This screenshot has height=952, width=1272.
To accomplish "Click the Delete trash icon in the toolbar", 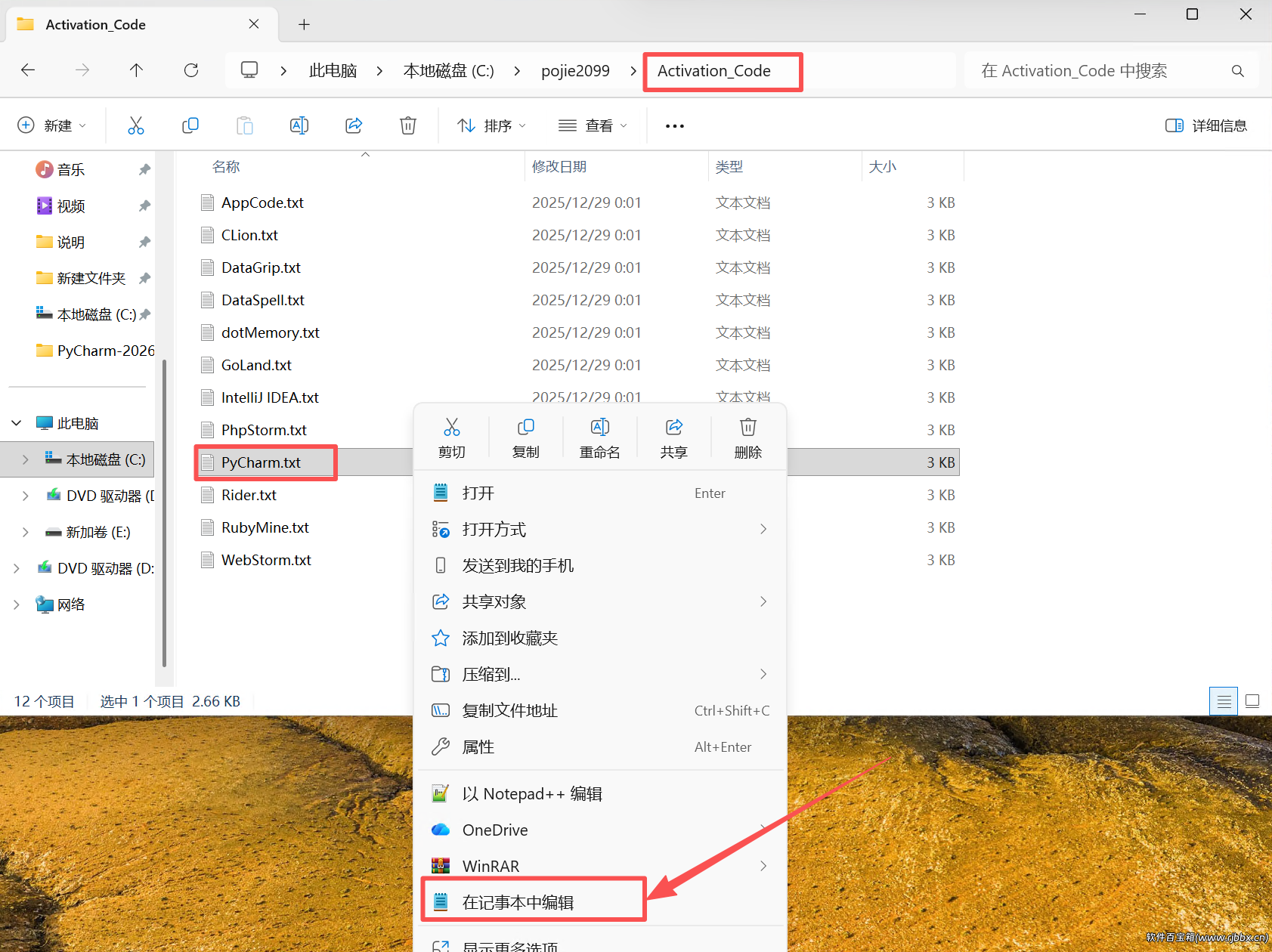I will point(408,125).
